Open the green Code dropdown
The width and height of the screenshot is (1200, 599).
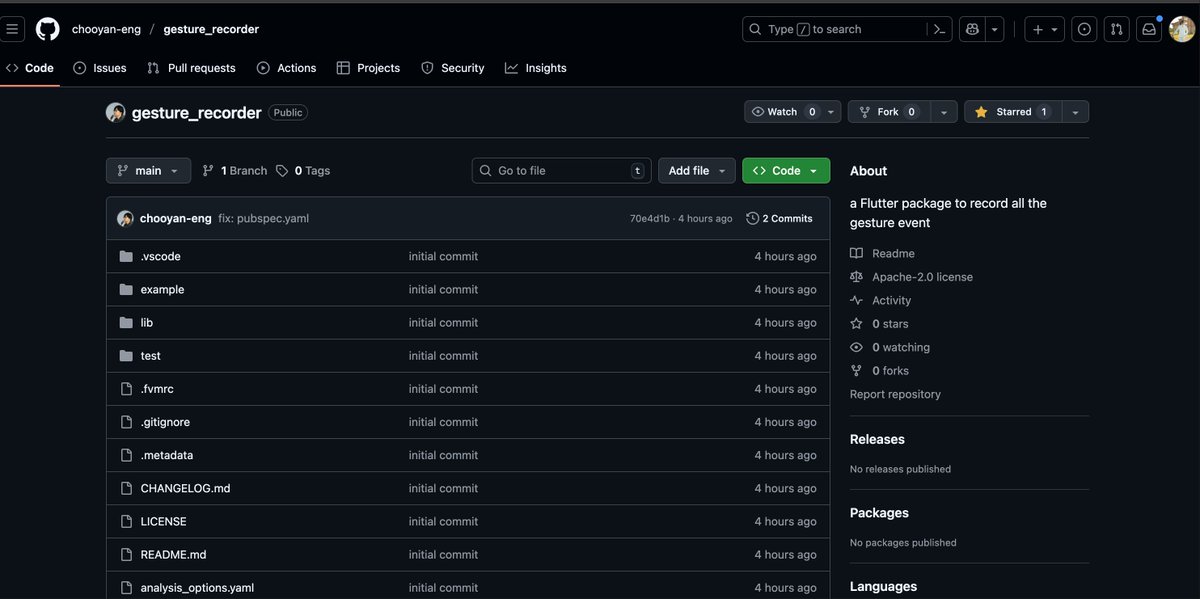coord(786,171)
